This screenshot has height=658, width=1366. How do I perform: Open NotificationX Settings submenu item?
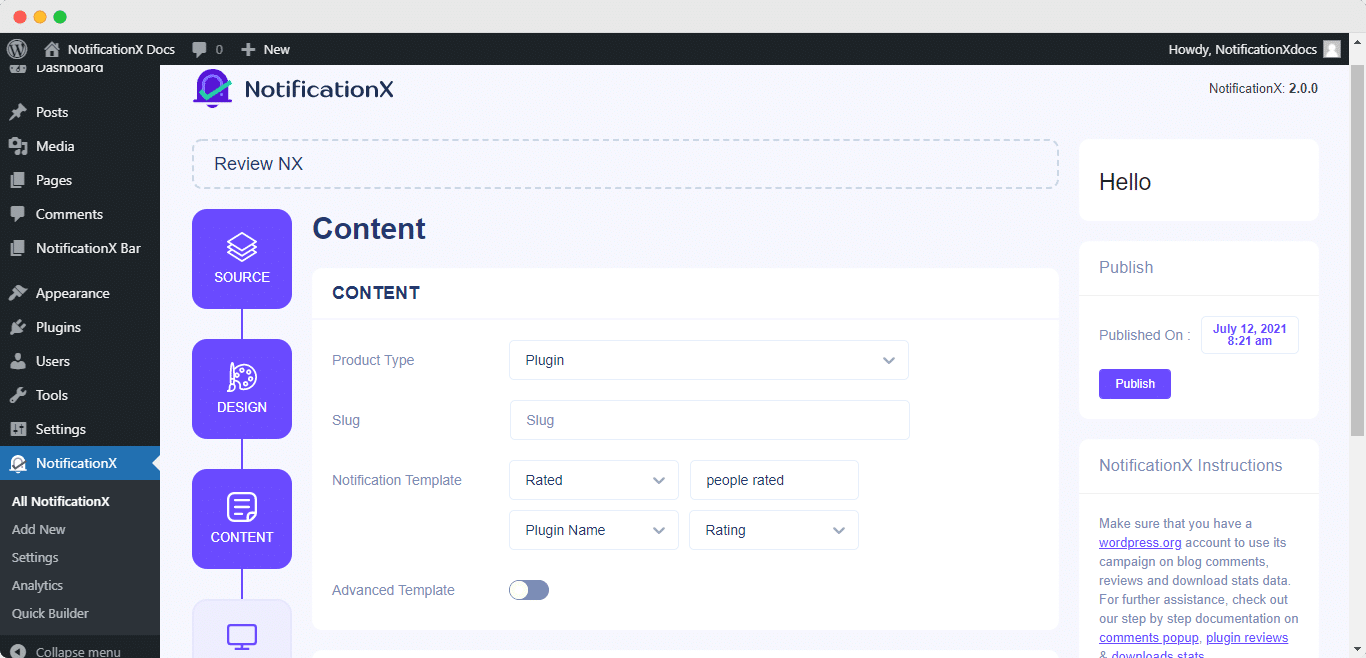(35, 557)
